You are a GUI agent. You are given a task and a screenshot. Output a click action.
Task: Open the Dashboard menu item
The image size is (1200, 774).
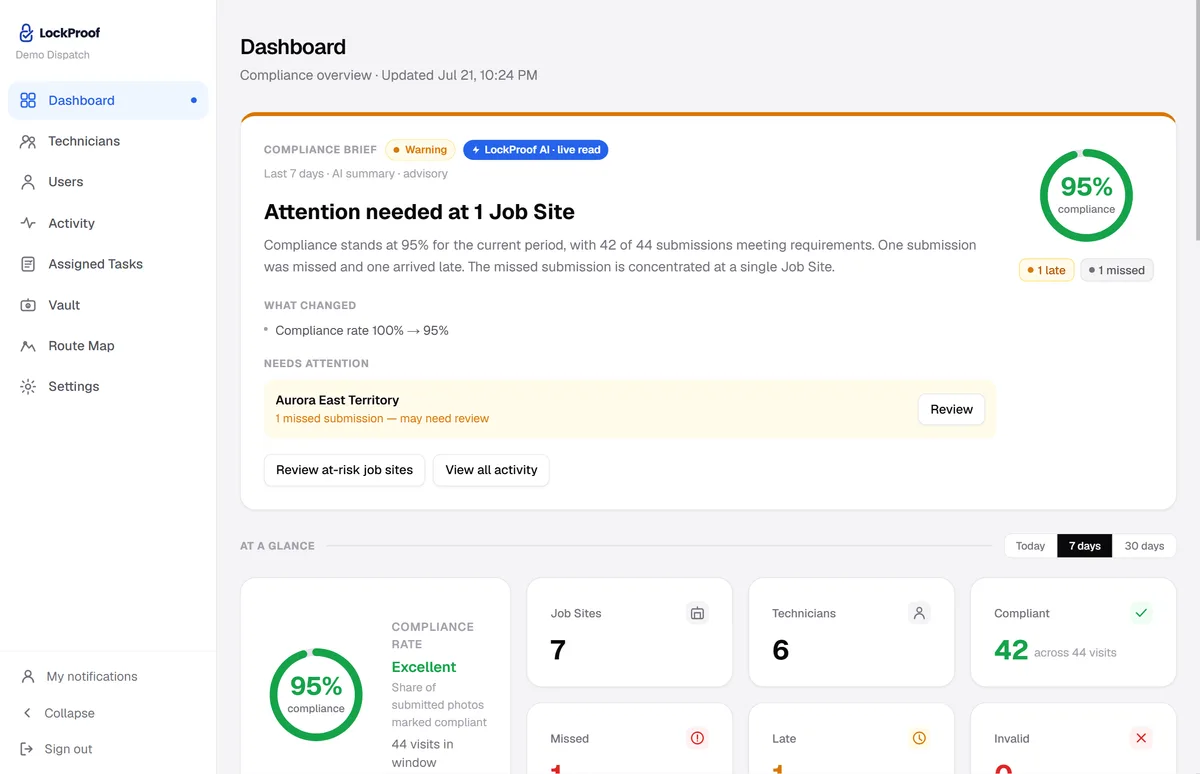point(108,100)
